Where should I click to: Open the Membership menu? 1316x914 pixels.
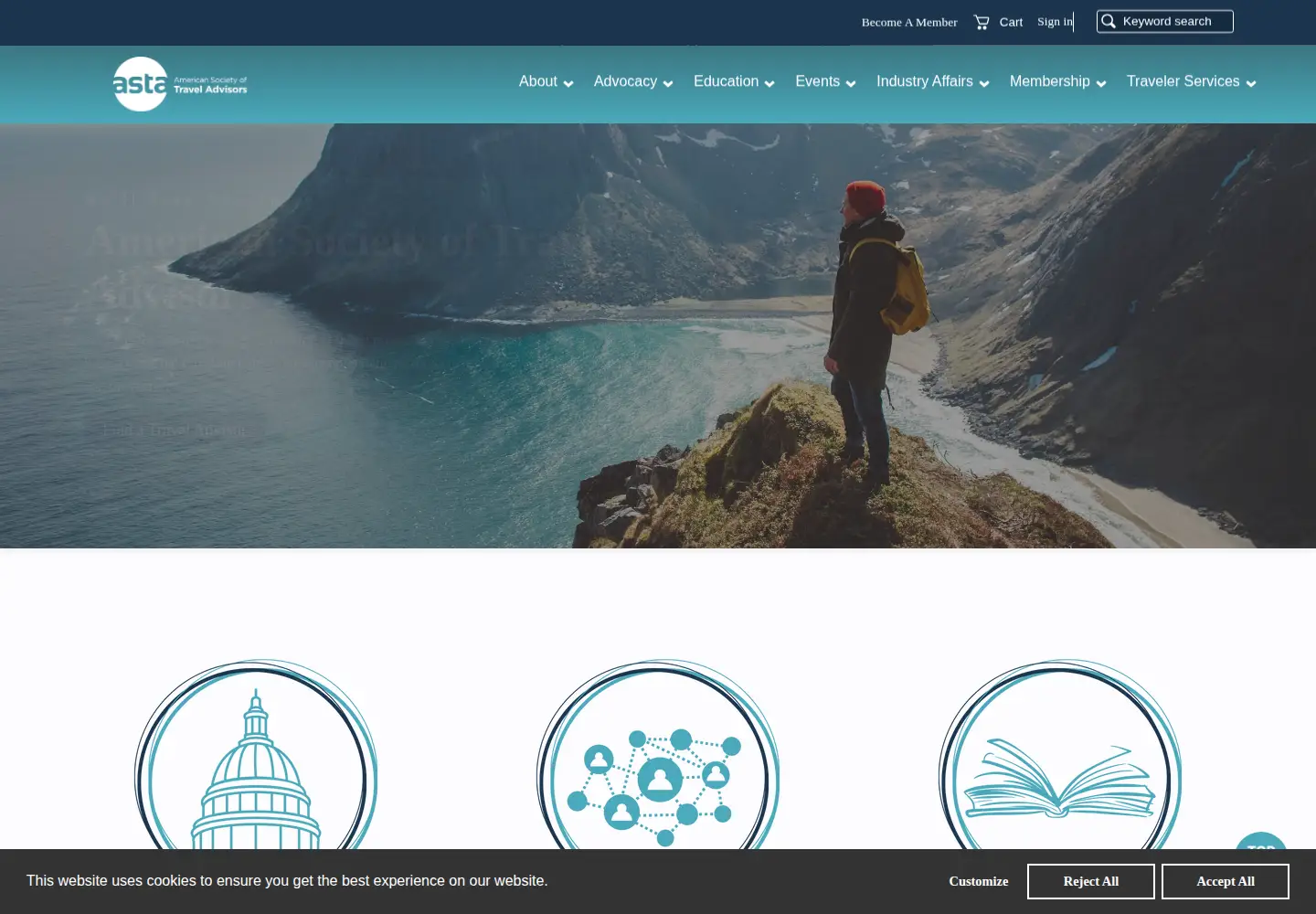click(x=1049, y=81)
